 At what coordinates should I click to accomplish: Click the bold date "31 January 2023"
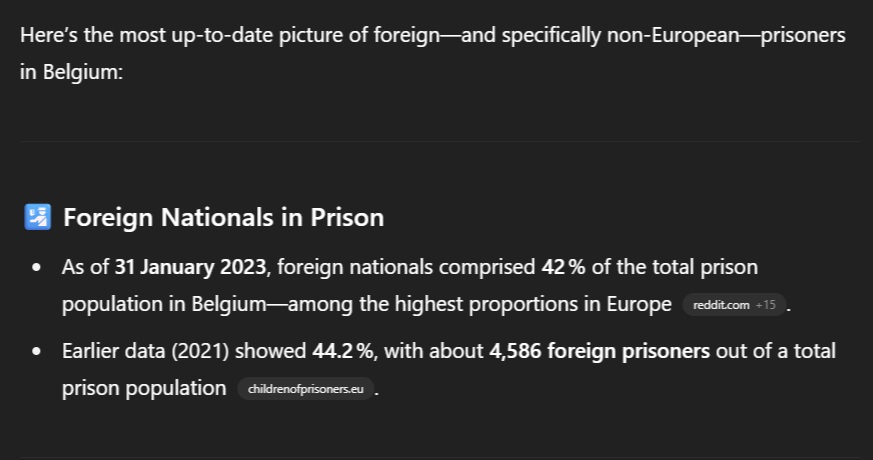191,268
